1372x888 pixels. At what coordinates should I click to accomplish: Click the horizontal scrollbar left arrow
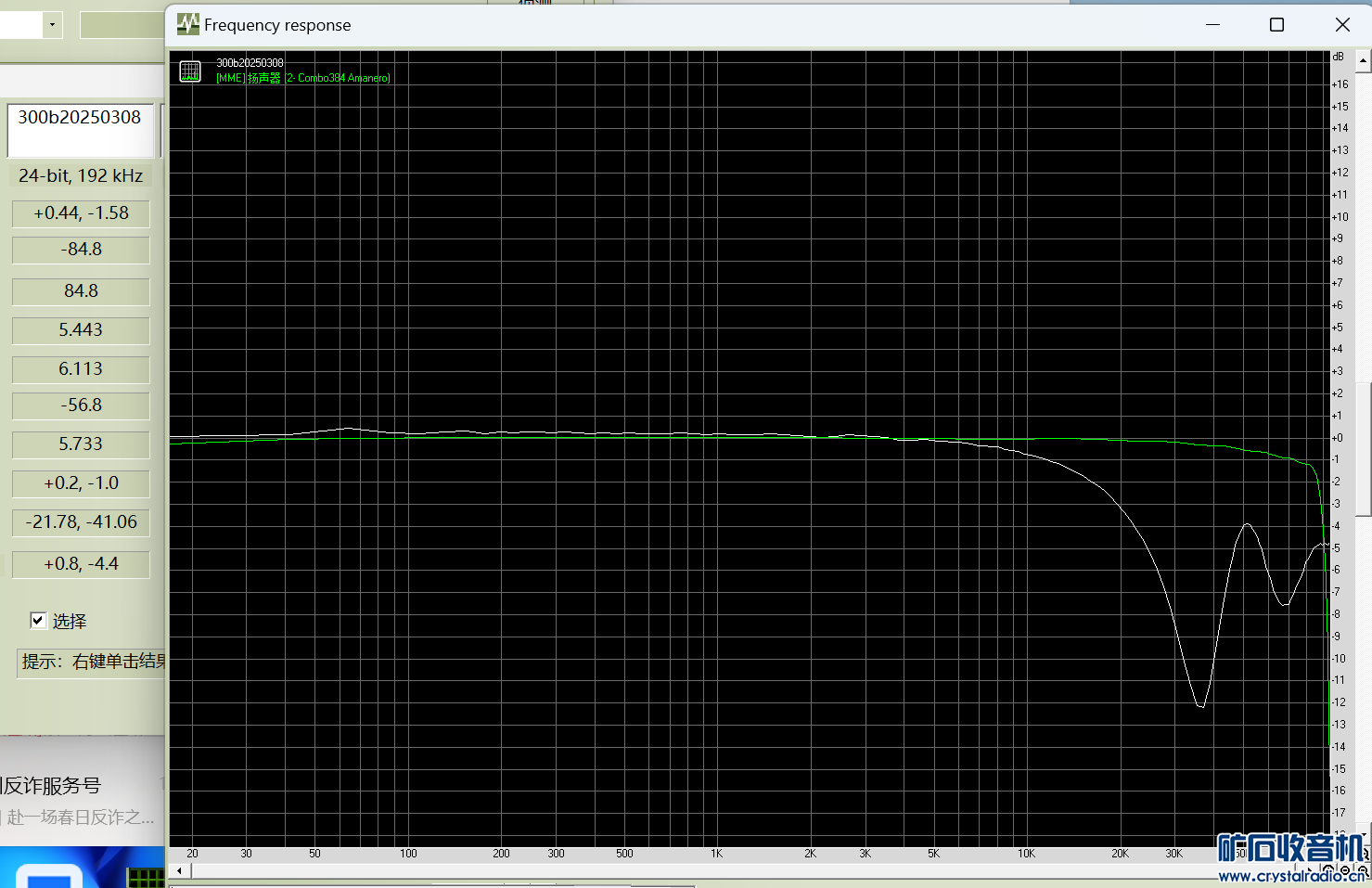pyautogui.click(x=180, y=870)
